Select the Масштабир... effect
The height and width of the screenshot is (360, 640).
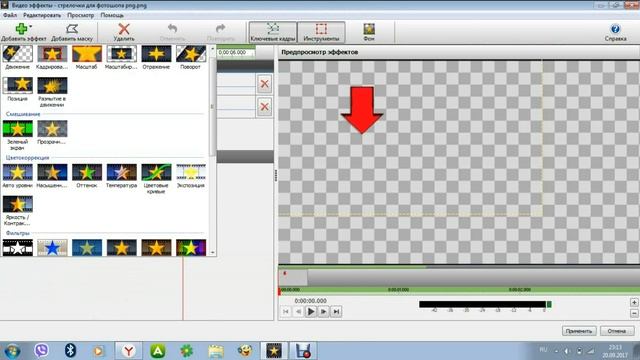(121, 58)
